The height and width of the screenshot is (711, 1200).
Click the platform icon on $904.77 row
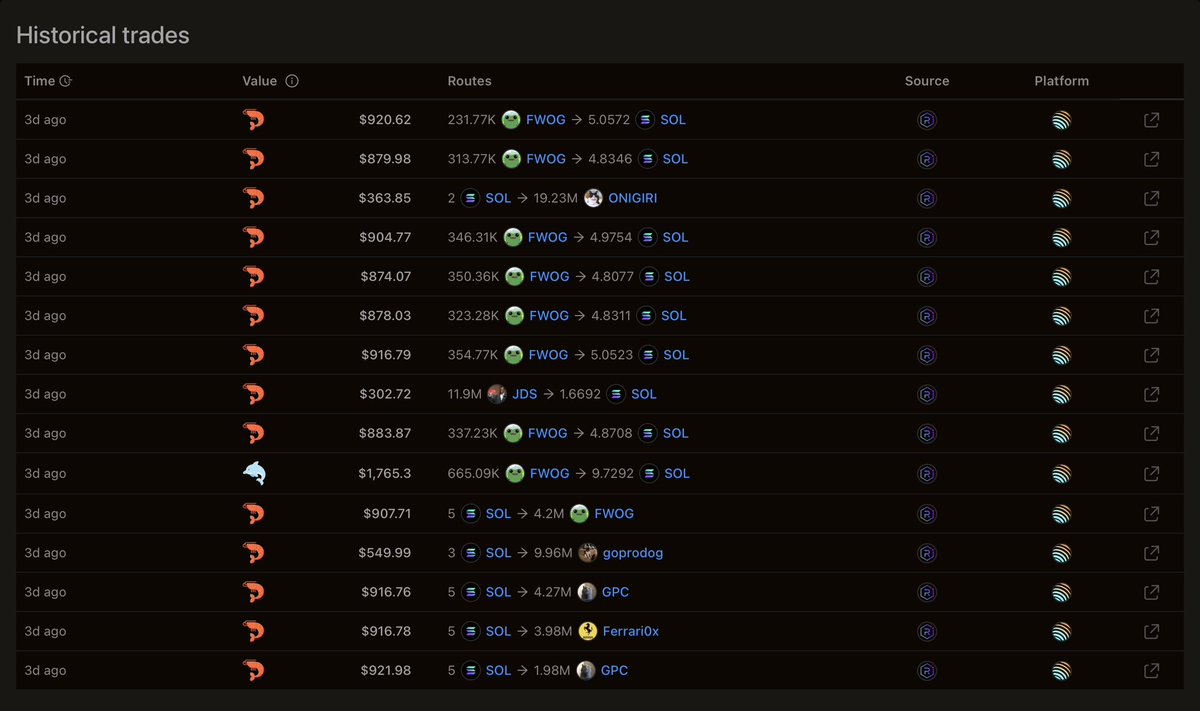[x=1061, y=237]
